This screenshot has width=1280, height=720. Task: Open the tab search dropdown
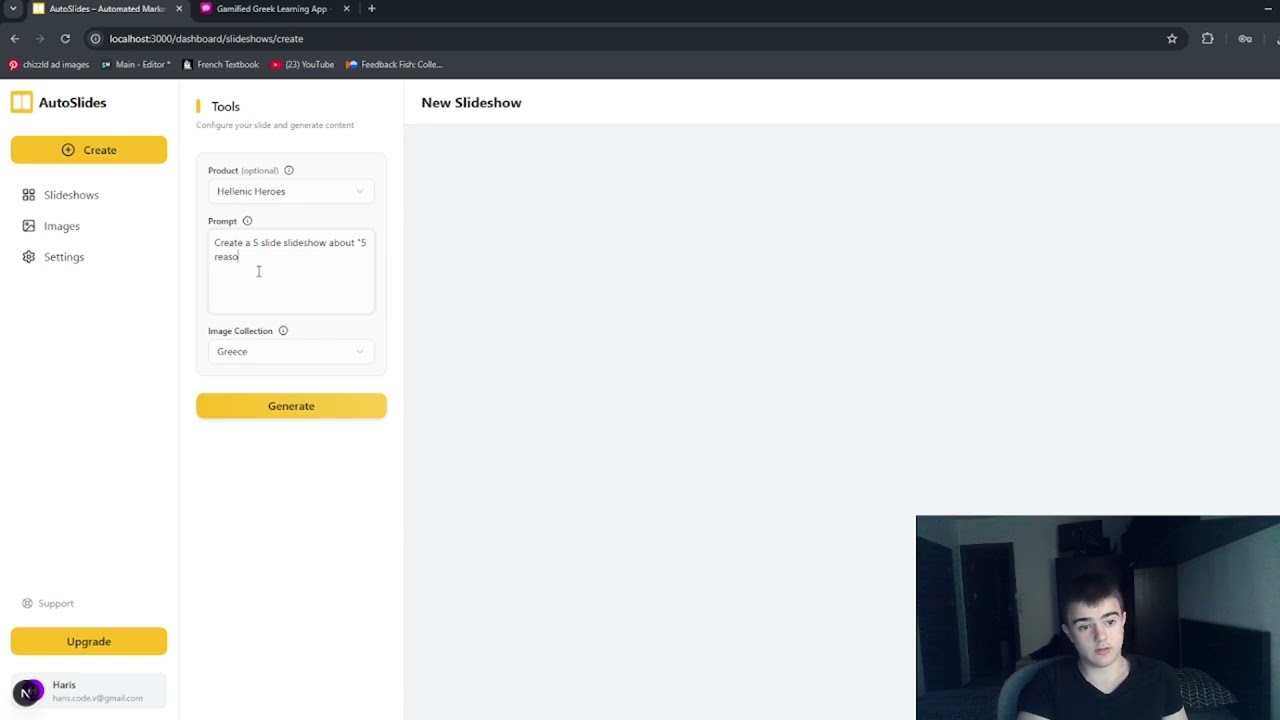pyautogui.click(x=13, y=9)
